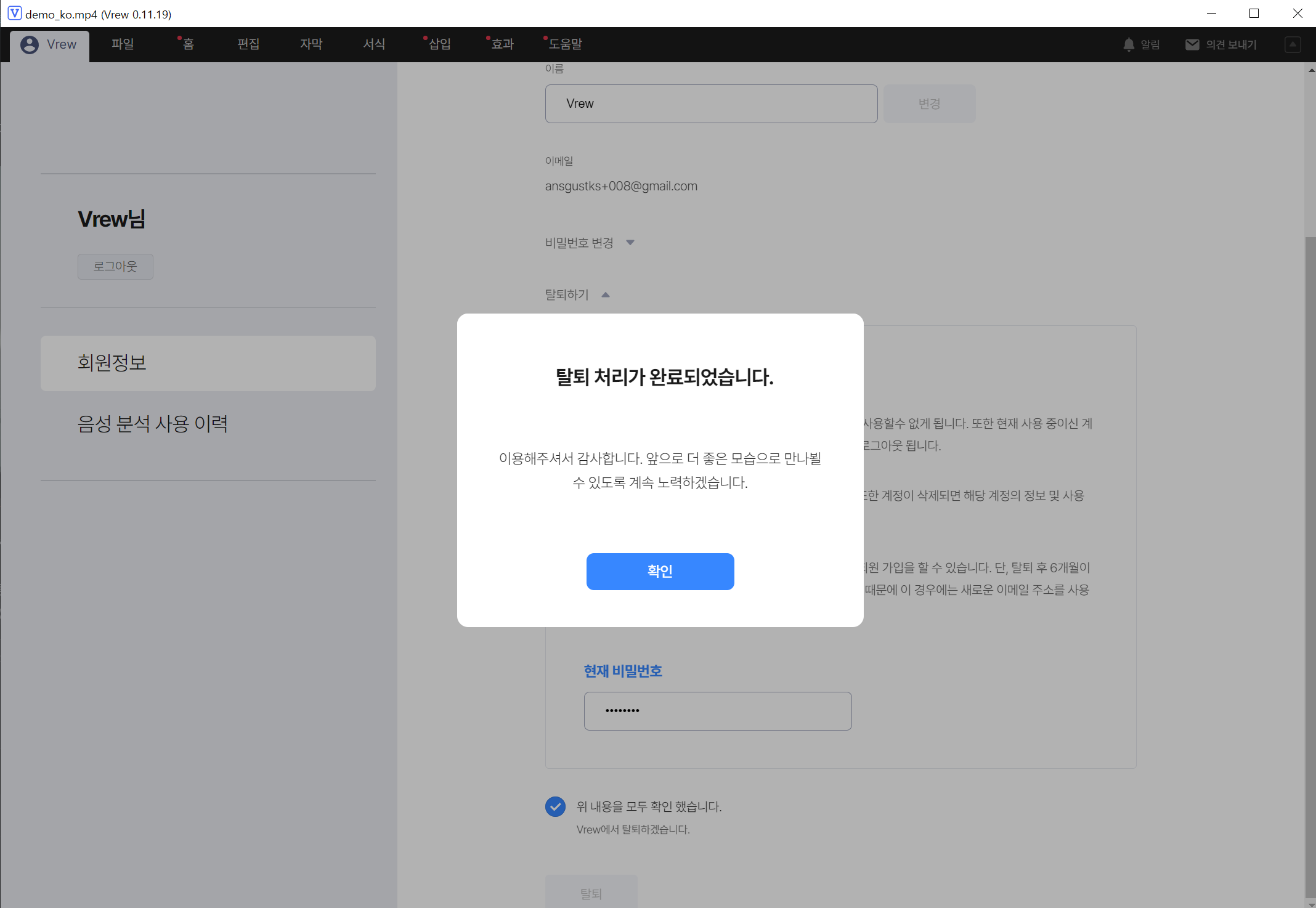The image size is (1316, 908).
Task: Switch to the 자막 tab
Action: pos(311,44)
